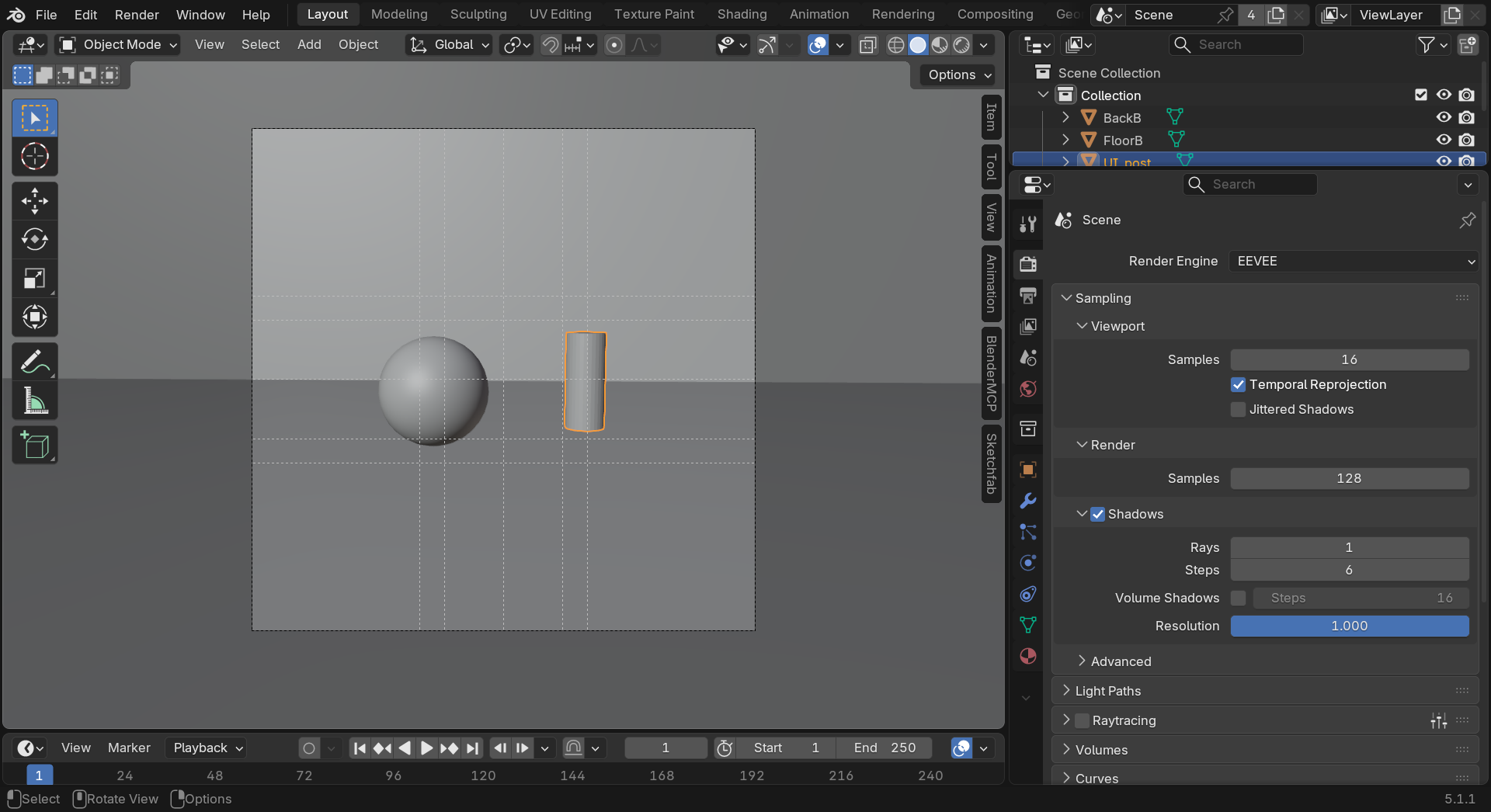This screenshot has width=1491, height=812.
Task: Hide BackB object in viewport
Action: click(1444, 117)
